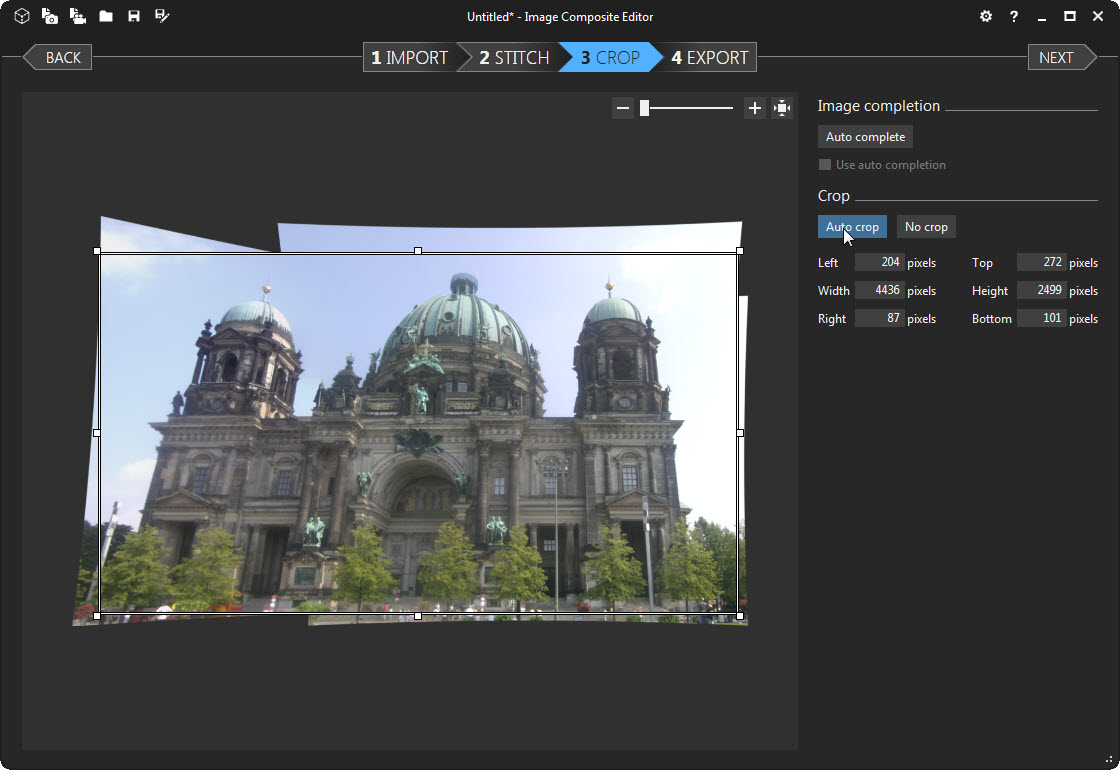The width and height of the screenshot is (1120, 770).
Task: Select step 3 CROP
Action: point(610,57)
